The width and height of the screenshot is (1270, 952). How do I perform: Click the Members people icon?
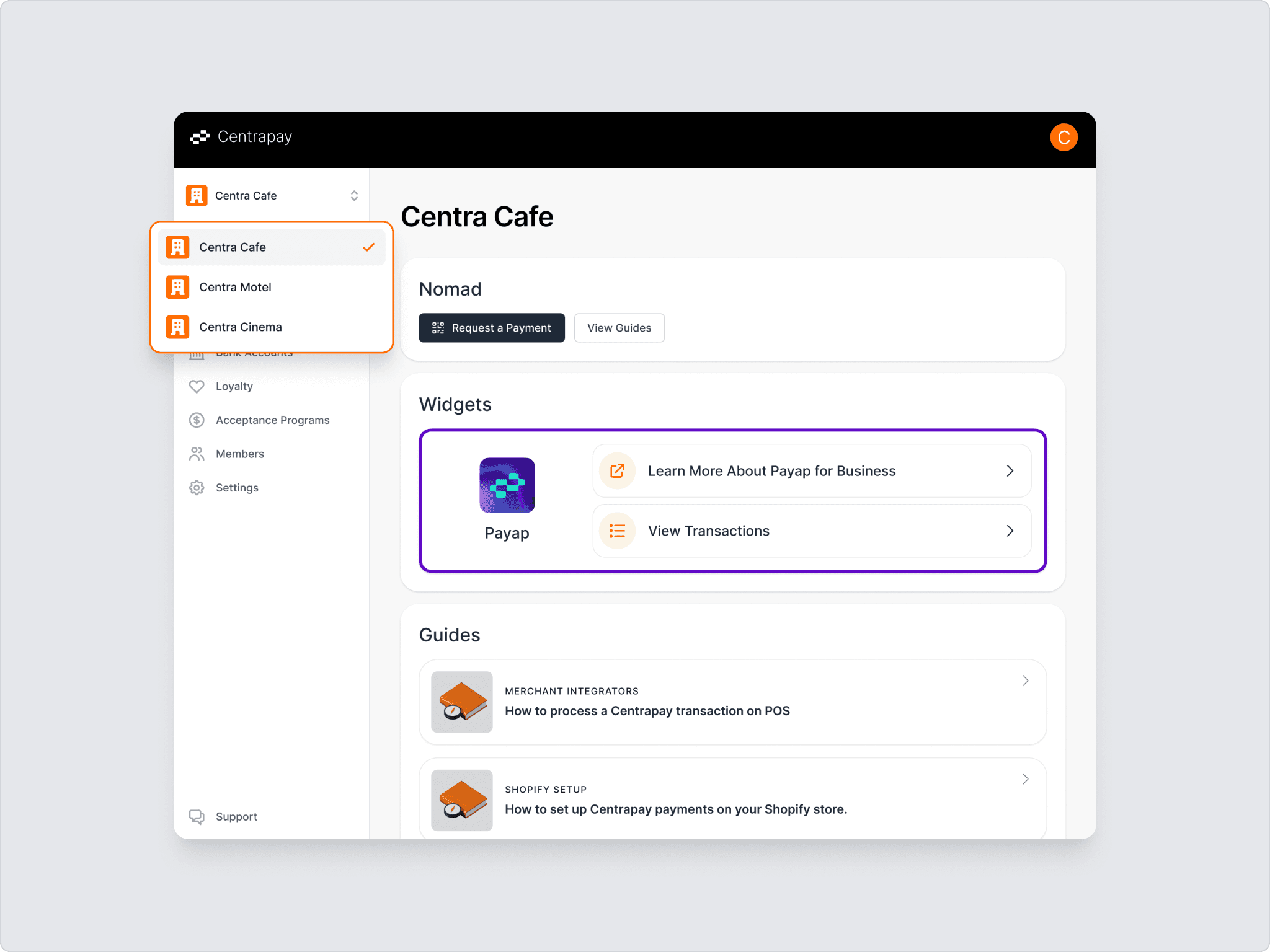point(197,454)
